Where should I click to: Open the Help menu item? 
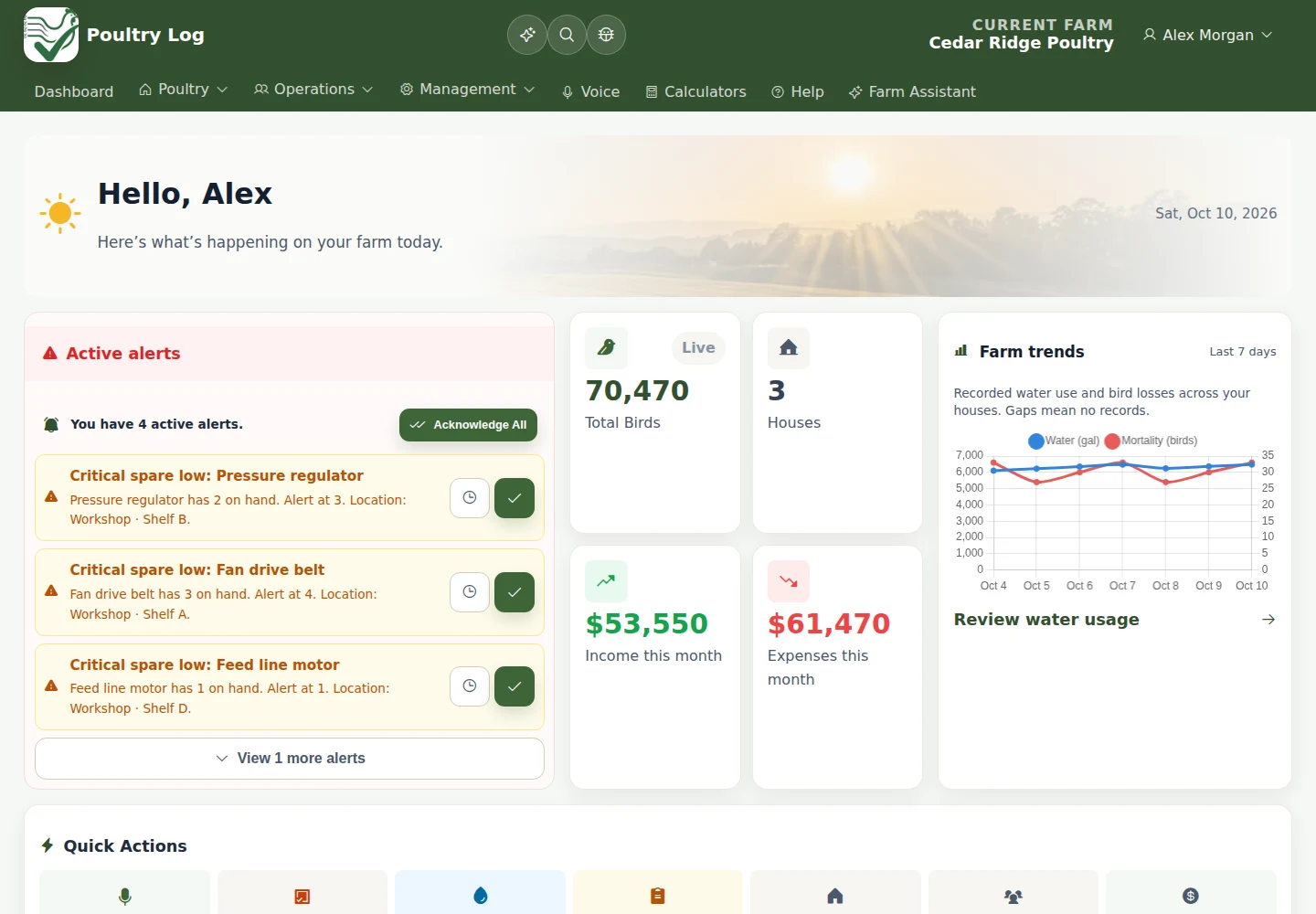point(798,91)
